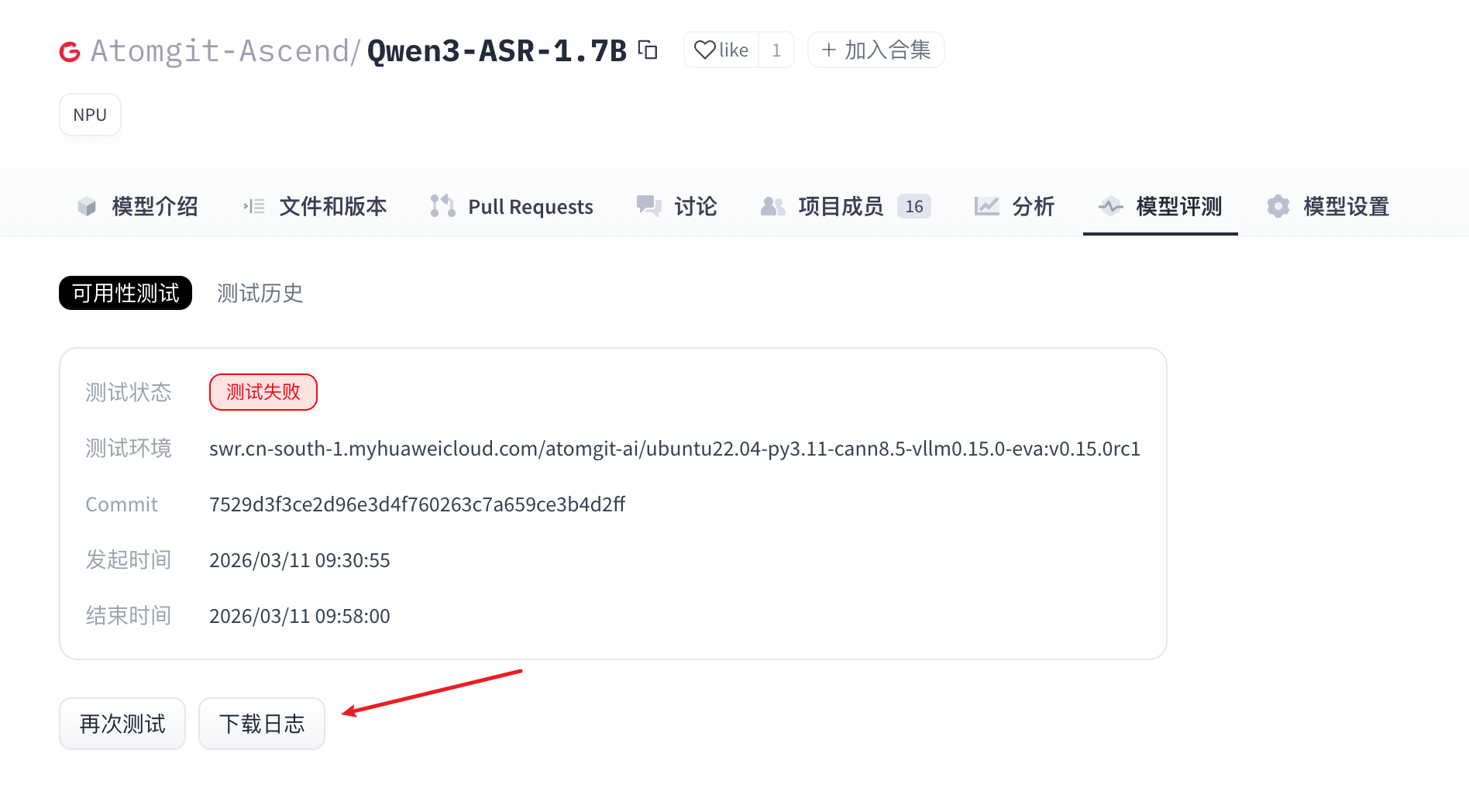This screenshot has width=1469, height=812.
Task: Open the 文件和版本 tab
Action: tap(332, 206)
